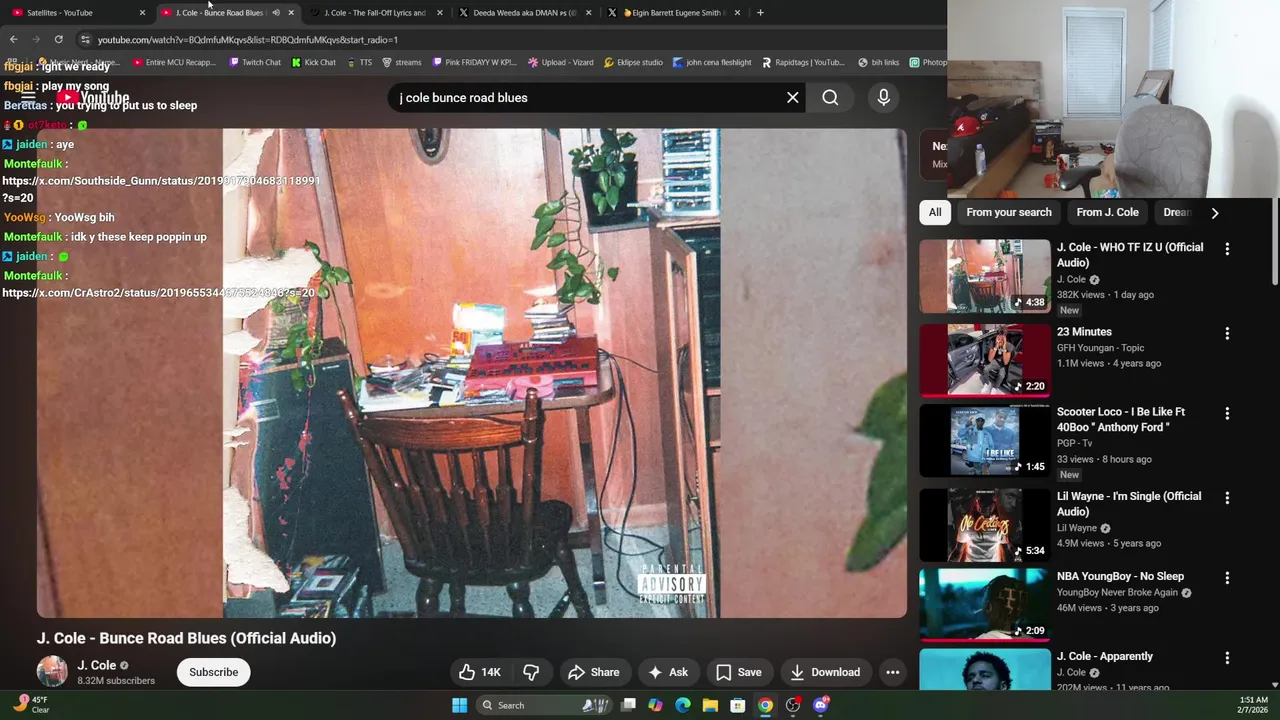
Task: Open J. Cole channel name link
Action: (97, 665)
